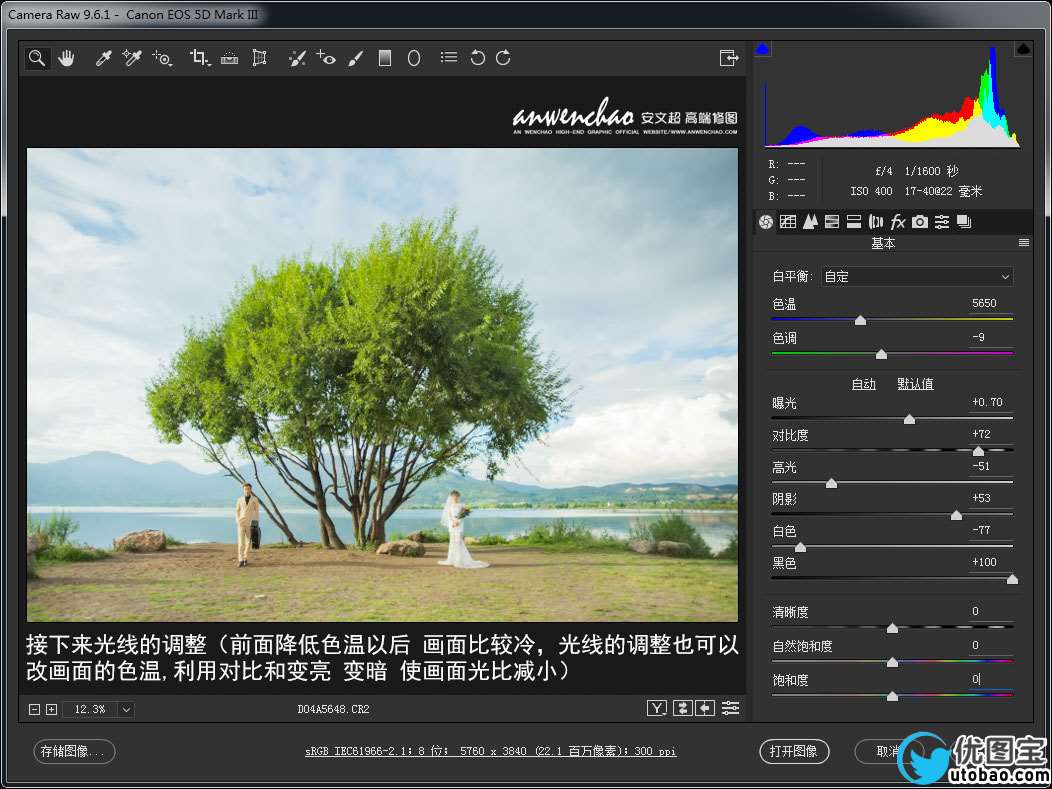
Task: Toggle full screen mode icon
Action: [728, 58]
